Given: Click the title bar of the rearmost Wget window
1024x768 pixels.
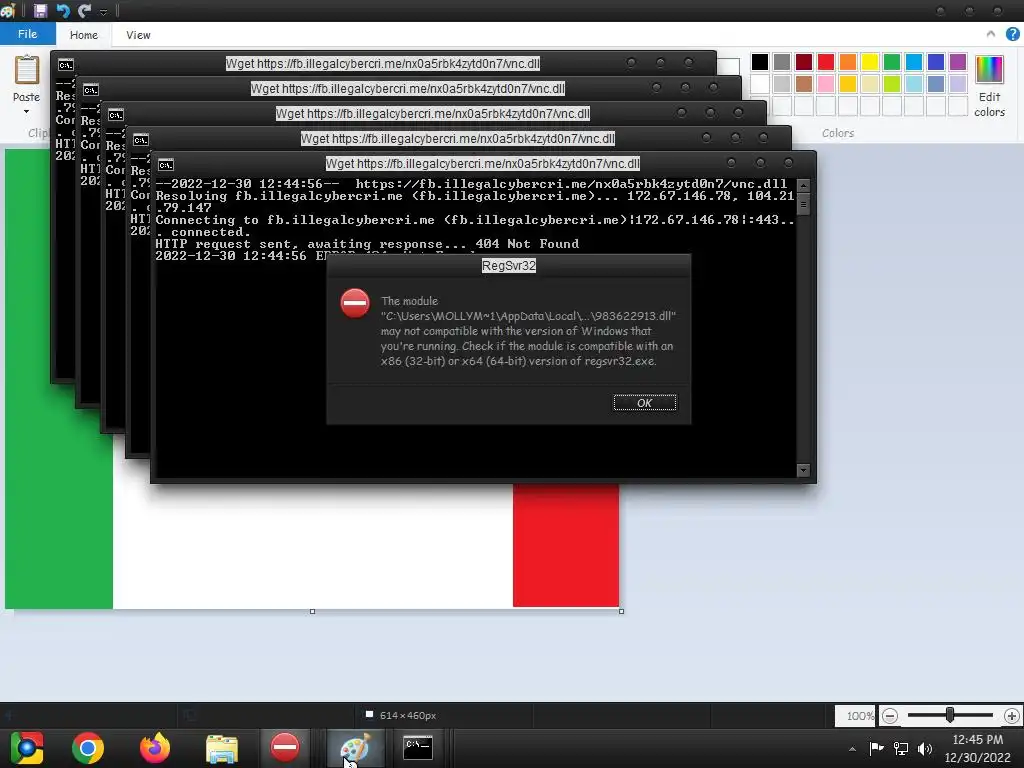Looking at the screenshot, I should (x=383, y=63).
